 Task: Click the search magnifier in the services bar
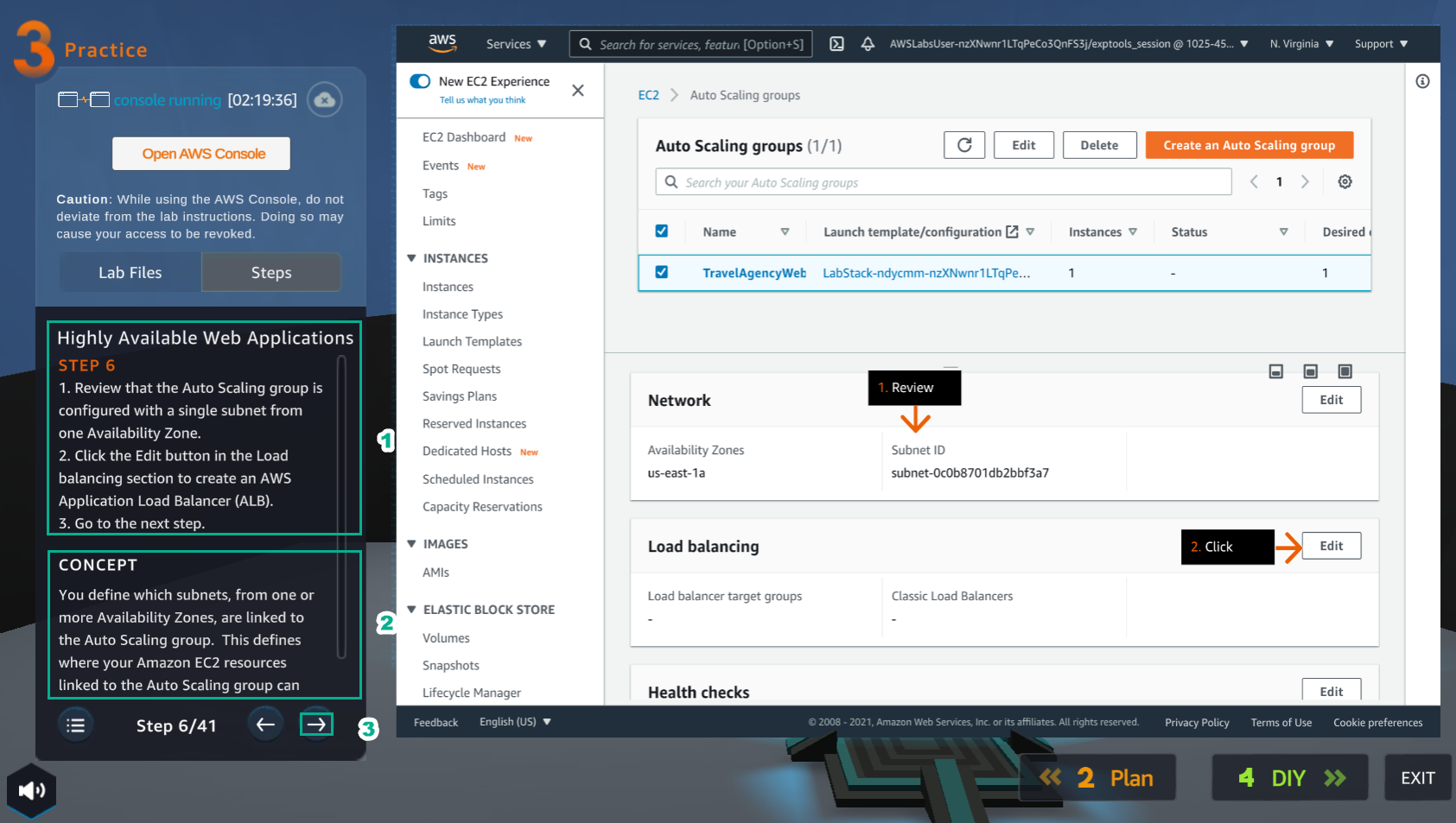point(585,44)
